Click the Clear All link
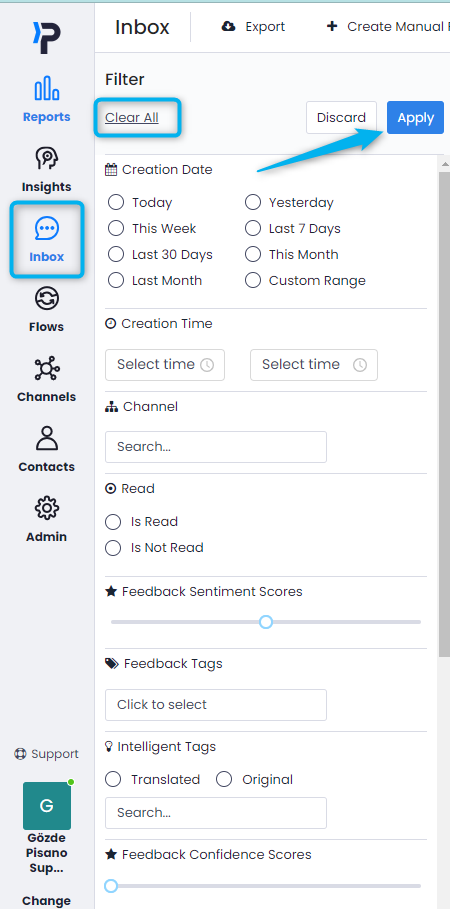This screenshot has height=909, width=450. [x=132, y=118]
